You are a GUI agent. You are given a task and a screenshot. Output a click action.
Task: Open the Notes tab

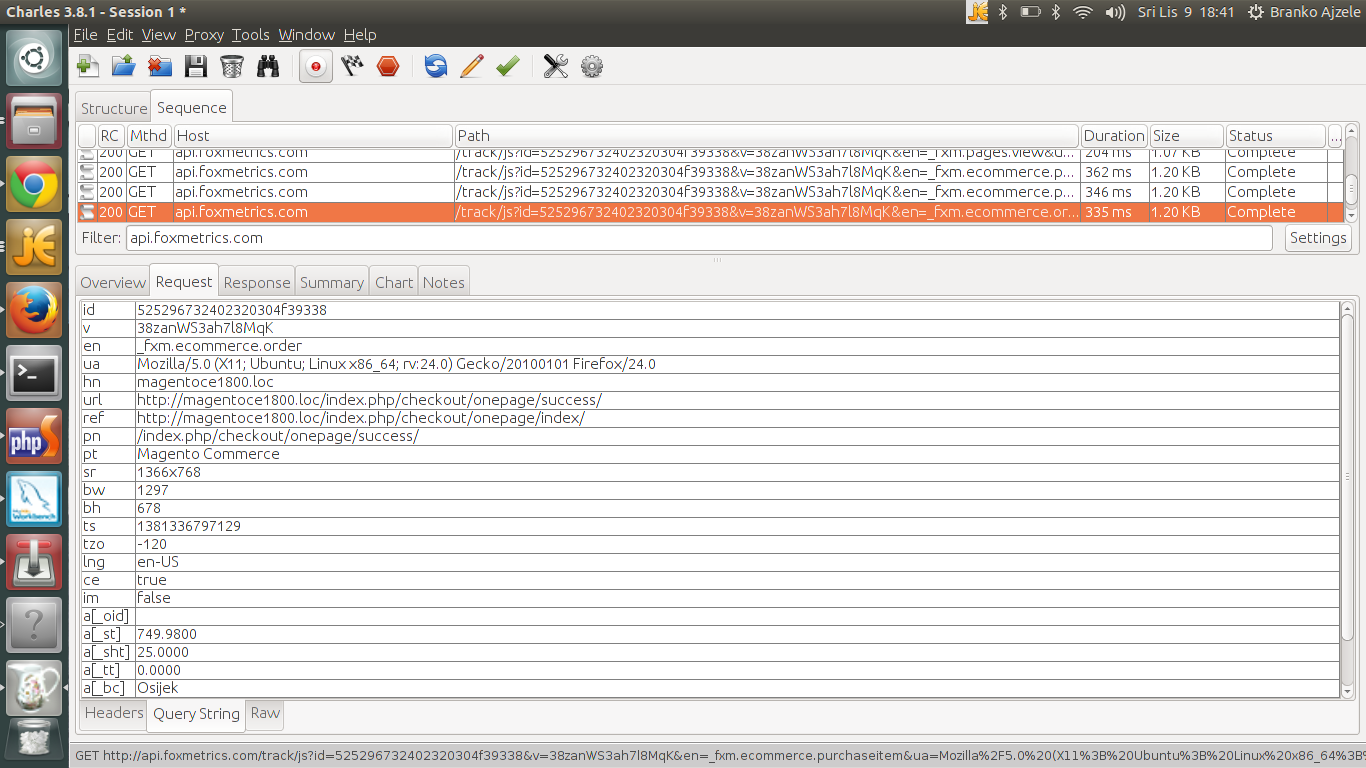444,283
